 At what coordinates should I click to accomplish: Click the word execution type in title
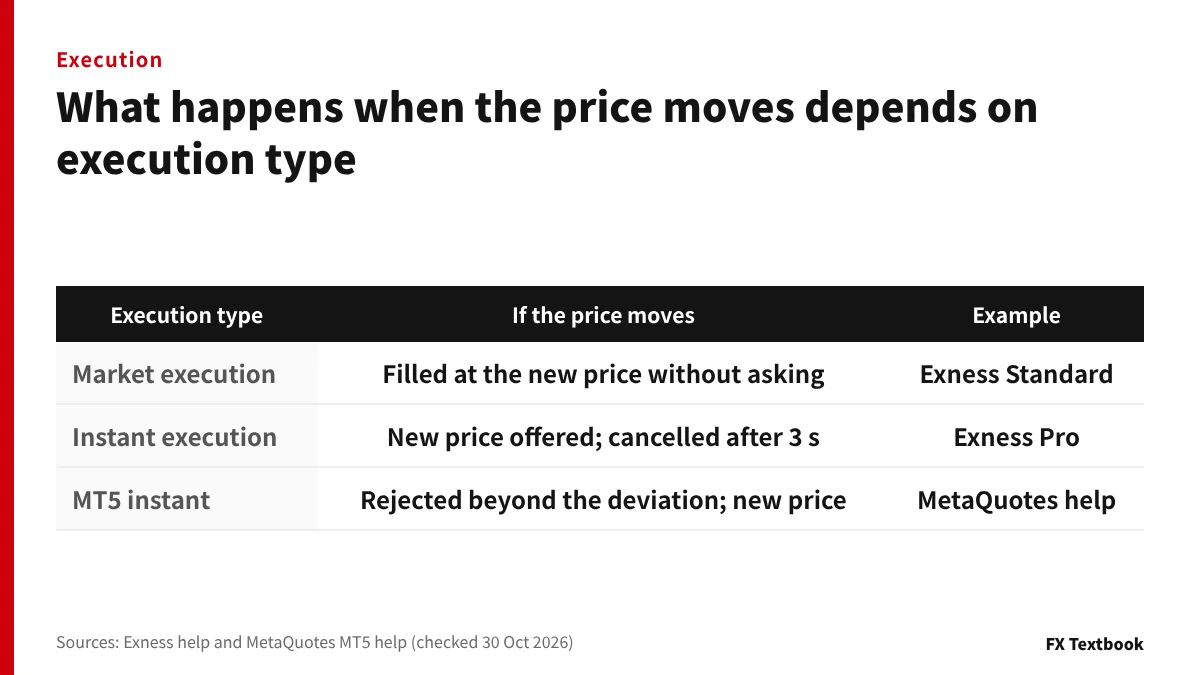pyautogui.click(x=206, y=160)
